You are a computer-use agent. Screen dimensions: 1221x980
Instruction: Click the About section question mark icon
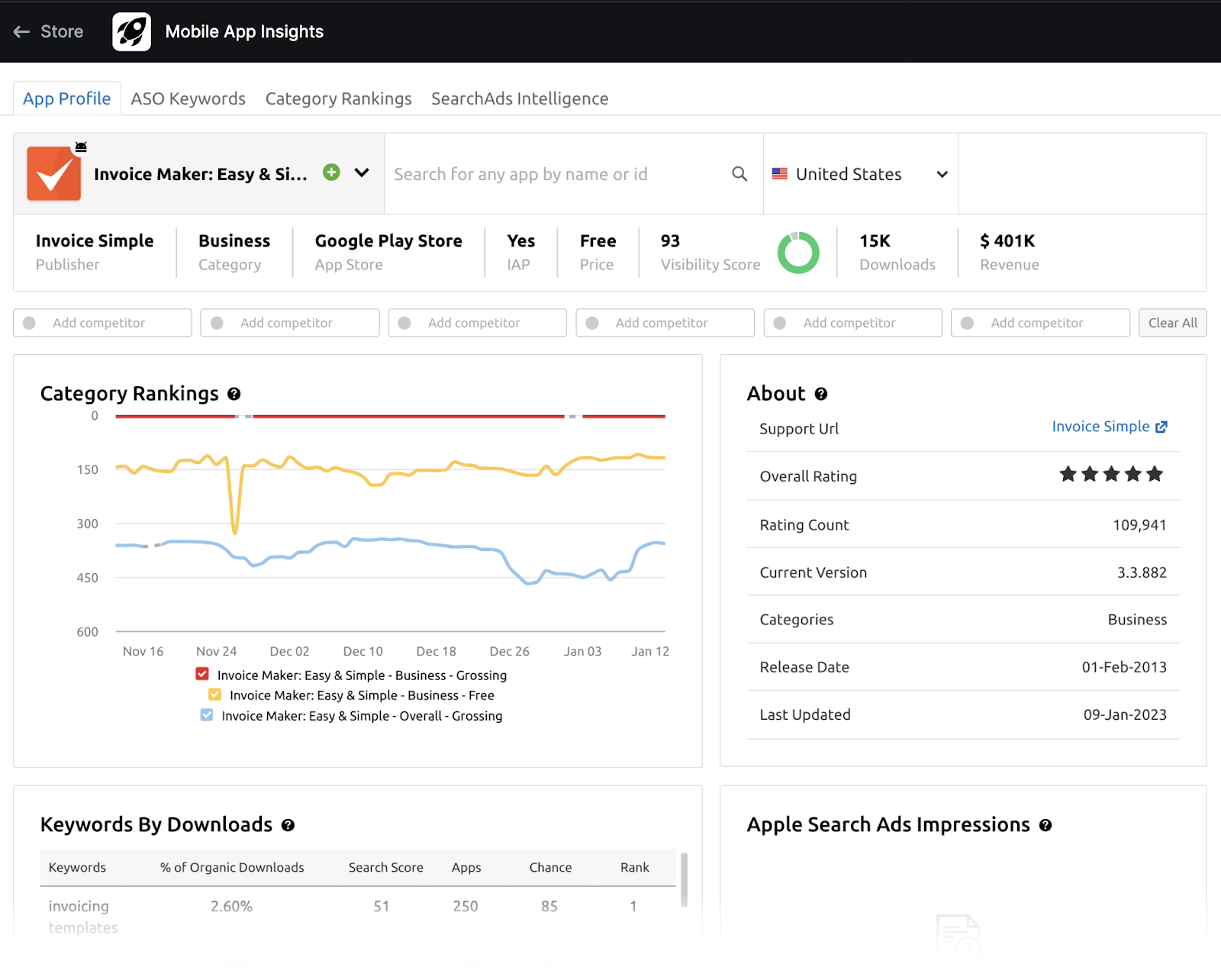[821, 395]
